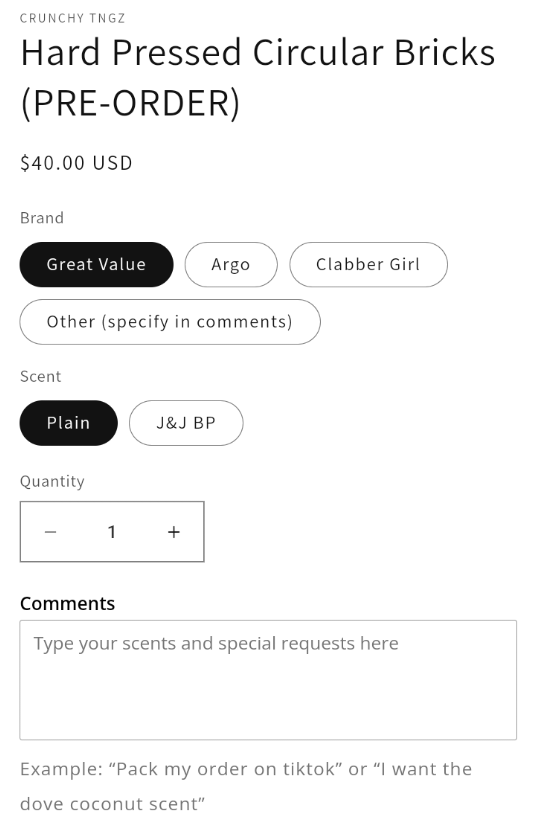The image size is (536, 822).
Task: Select the J&J BP scent
Action: 186,423
